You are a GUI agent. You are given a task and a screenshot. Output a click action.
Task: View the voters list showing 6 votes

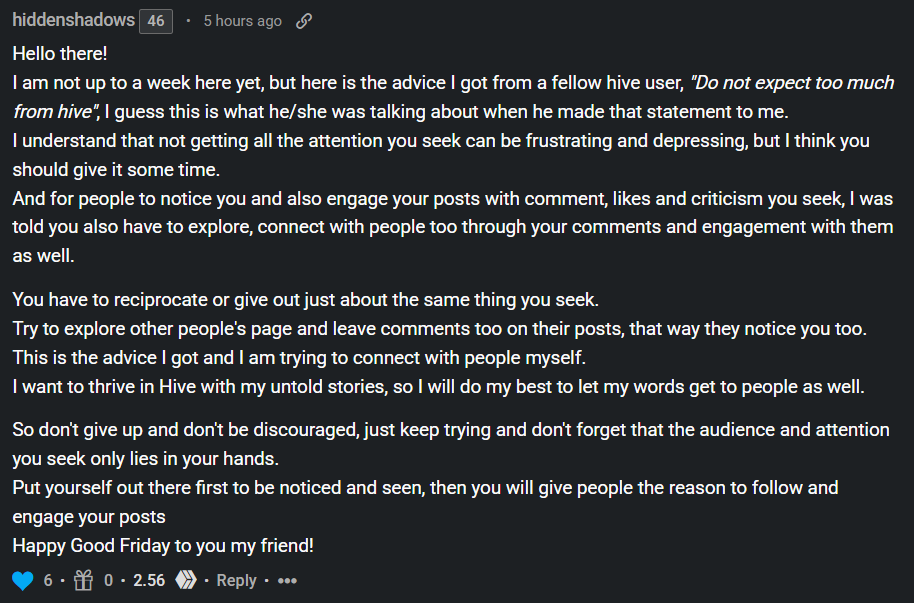(48, 580)
